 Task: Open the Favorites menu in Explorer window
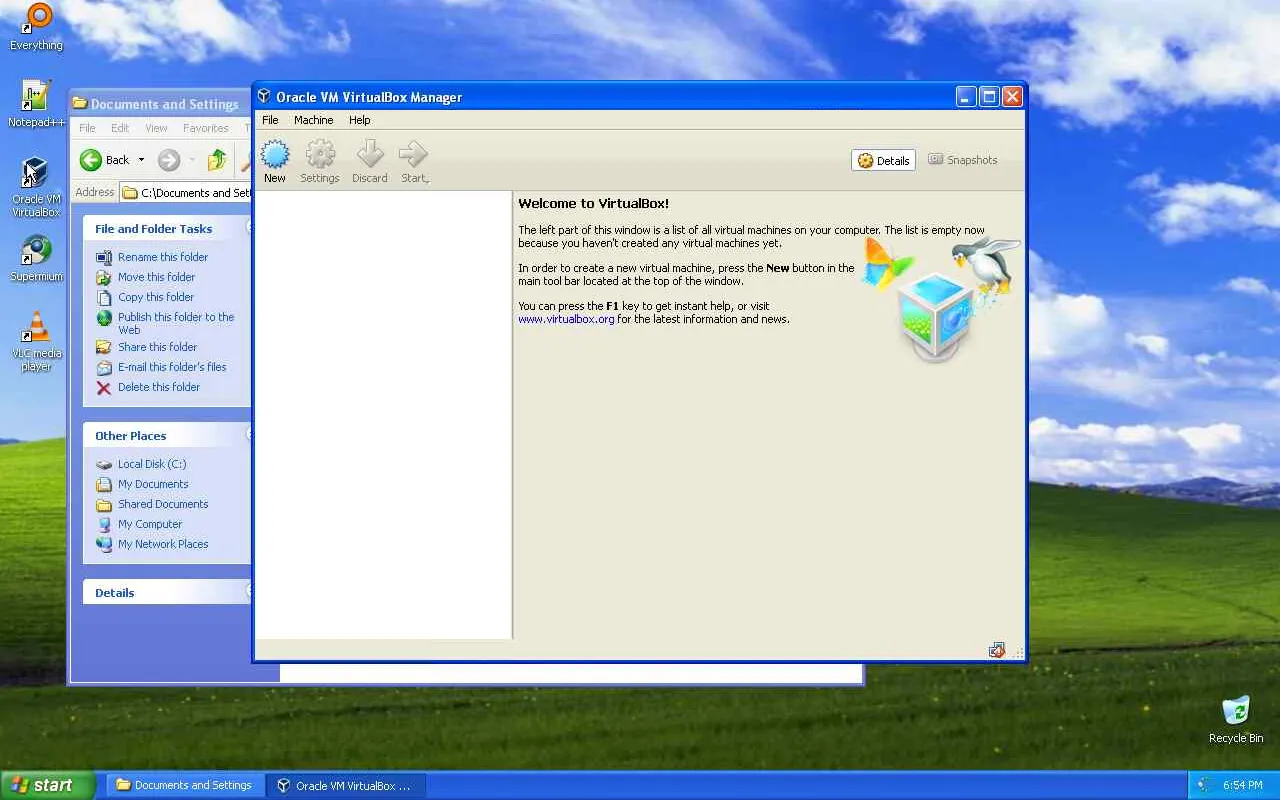205,128
